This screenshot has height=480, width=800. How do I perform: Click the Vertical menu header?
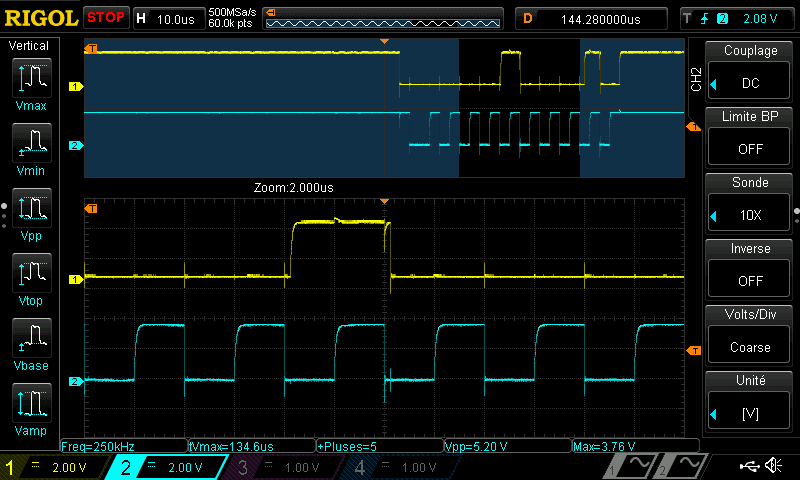pyautogui.click(x=29, y=46)
